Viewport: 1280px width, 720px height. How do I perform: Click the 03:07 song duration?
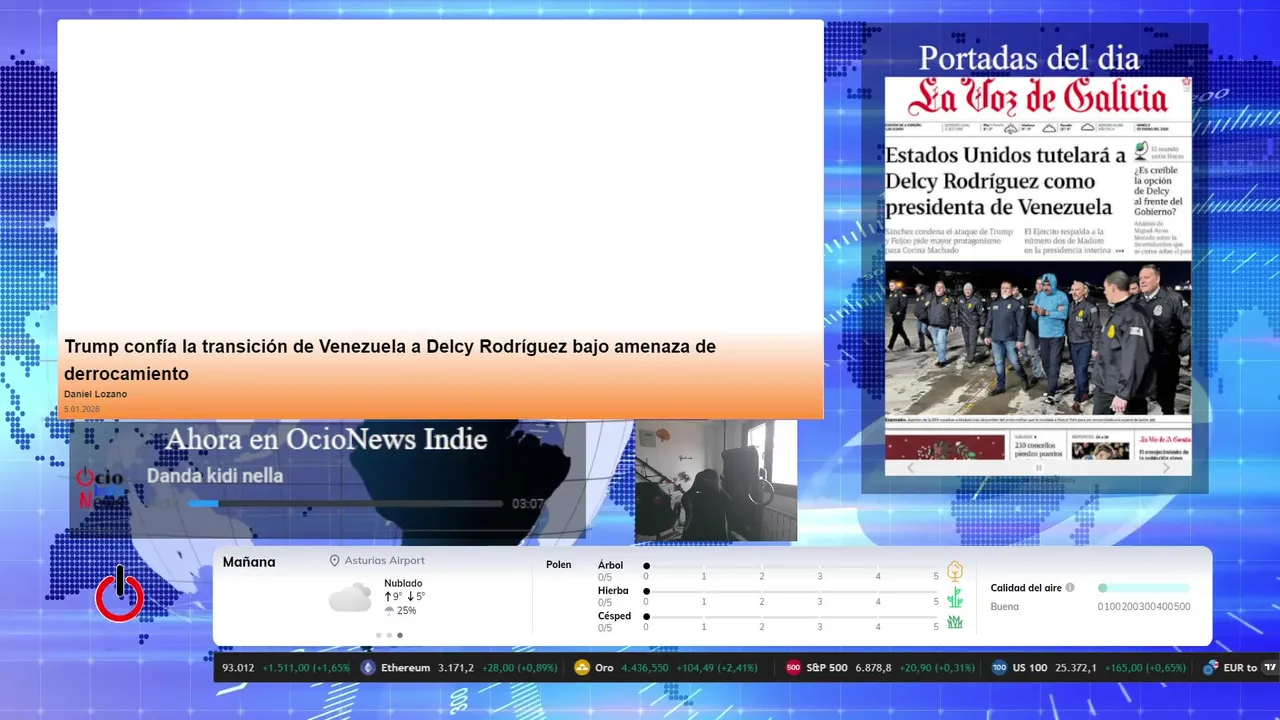[527, 504]
